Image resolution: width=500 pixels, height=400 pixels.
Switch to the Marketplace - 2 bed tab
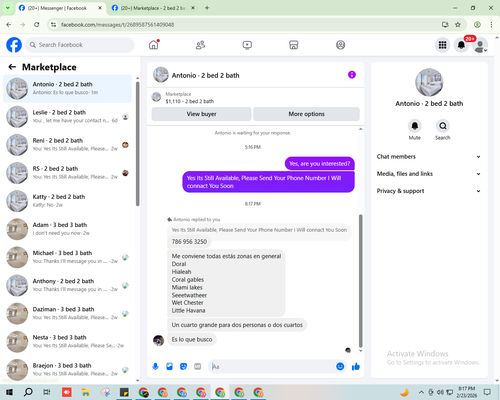point(153,8)
